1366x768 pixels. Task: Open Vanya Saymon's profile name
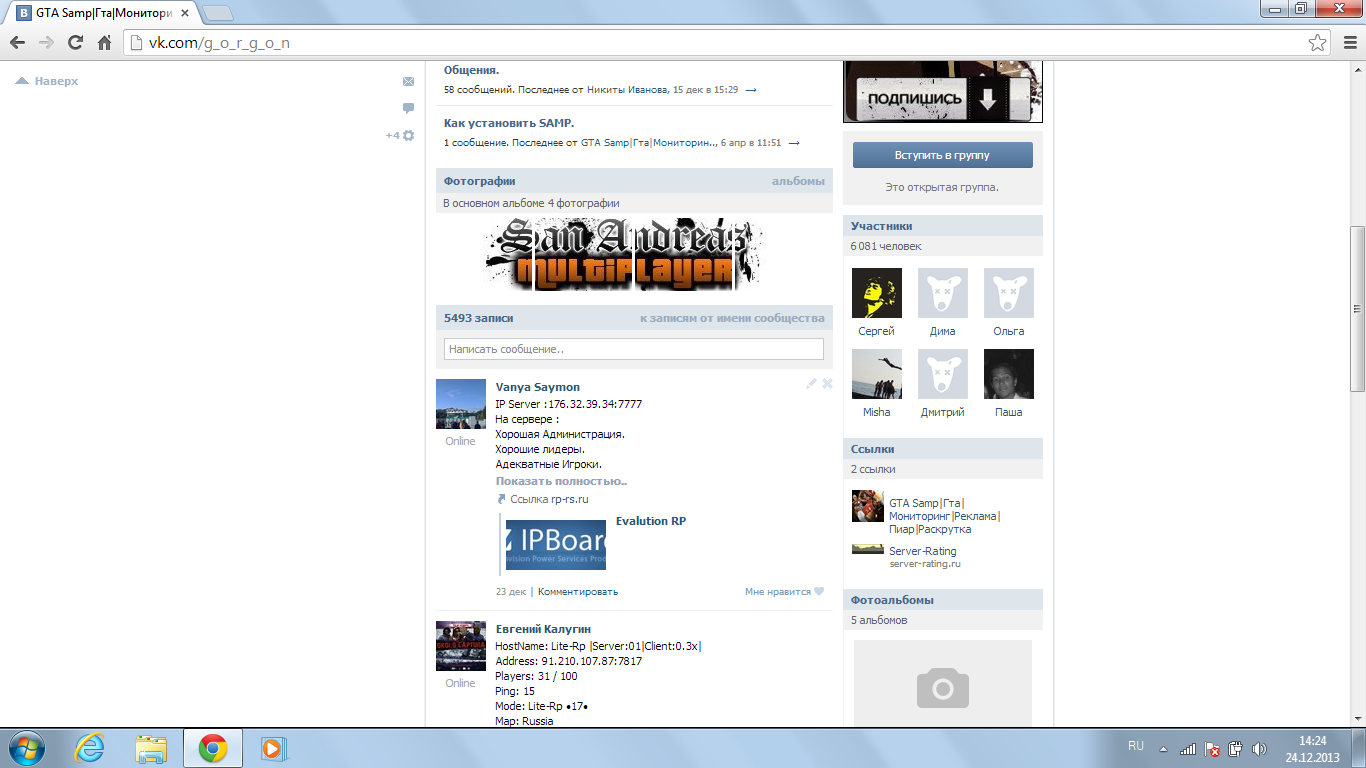point(538,387)
